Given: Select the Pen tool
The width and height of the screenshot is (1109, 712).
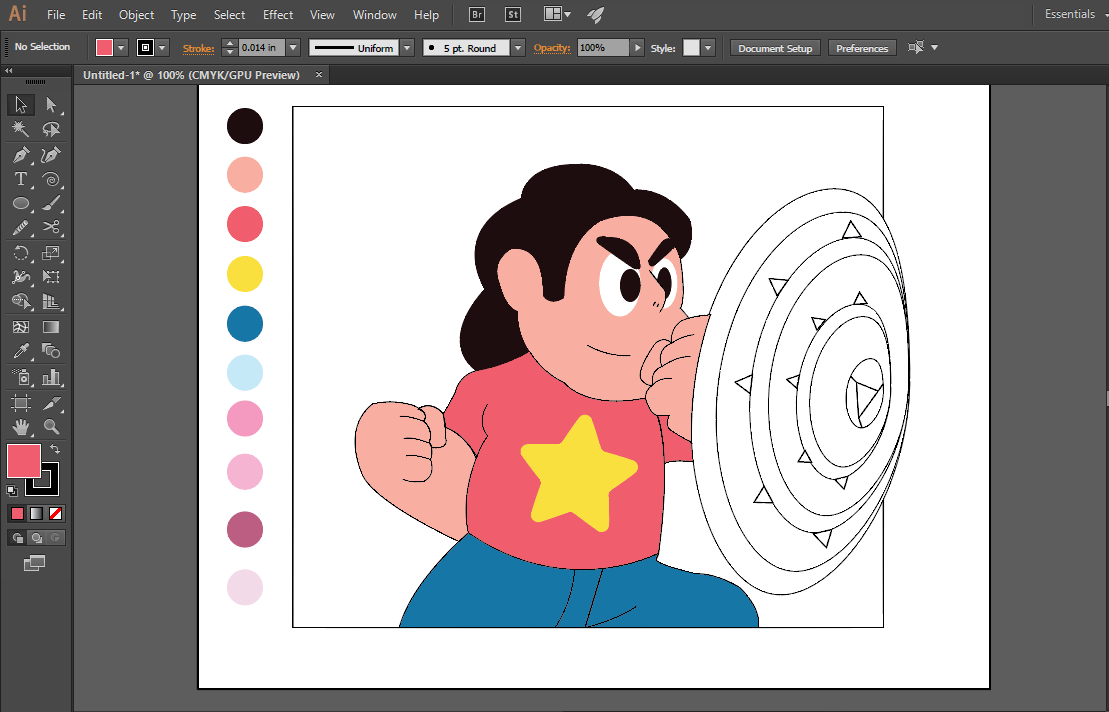Looking at the screenshot, I should 20,155.
